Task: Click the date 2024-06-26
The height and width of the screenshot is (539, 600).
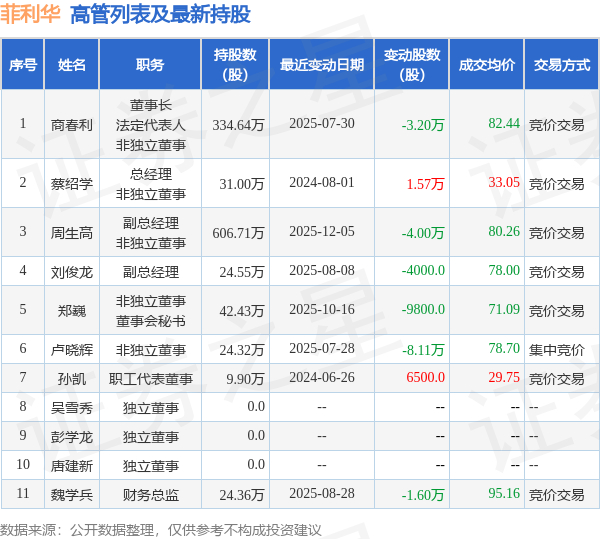Action: pos(322,378)
